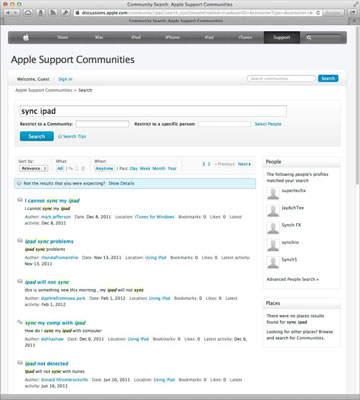
Task: Filter results to past Week
Action: (x=145, y=168)
